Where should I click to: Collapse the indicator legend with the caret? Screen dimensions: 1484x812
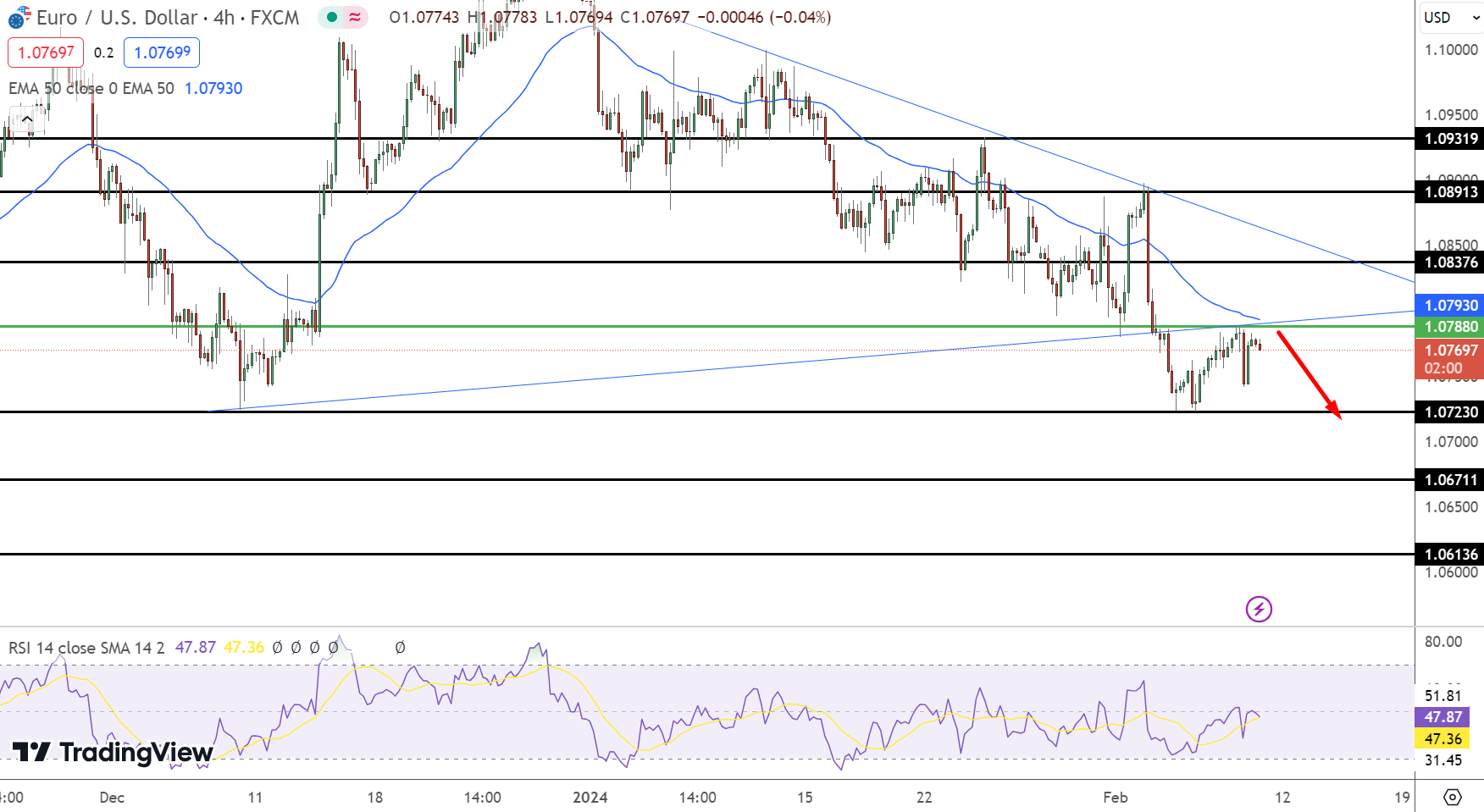[x=27, y=119]
